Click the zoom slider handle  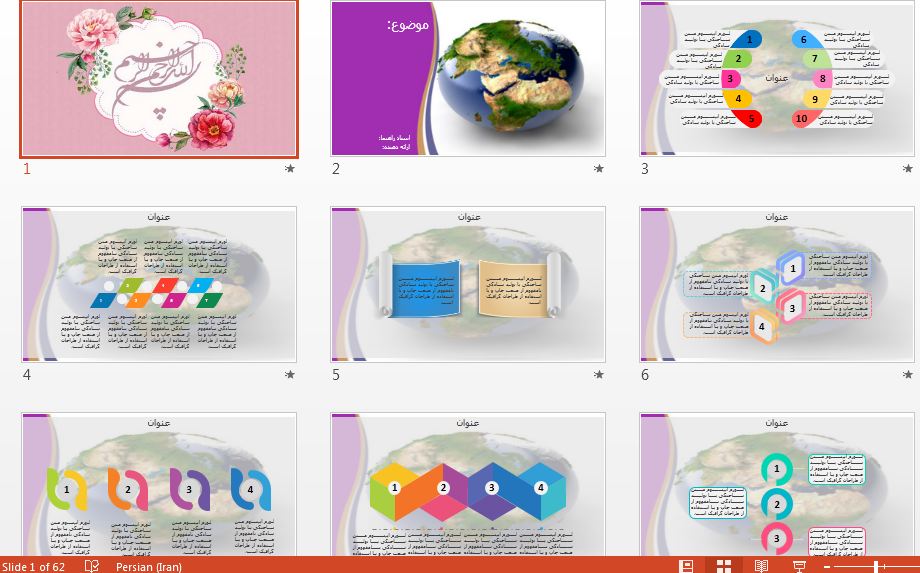tap(877, 567)
